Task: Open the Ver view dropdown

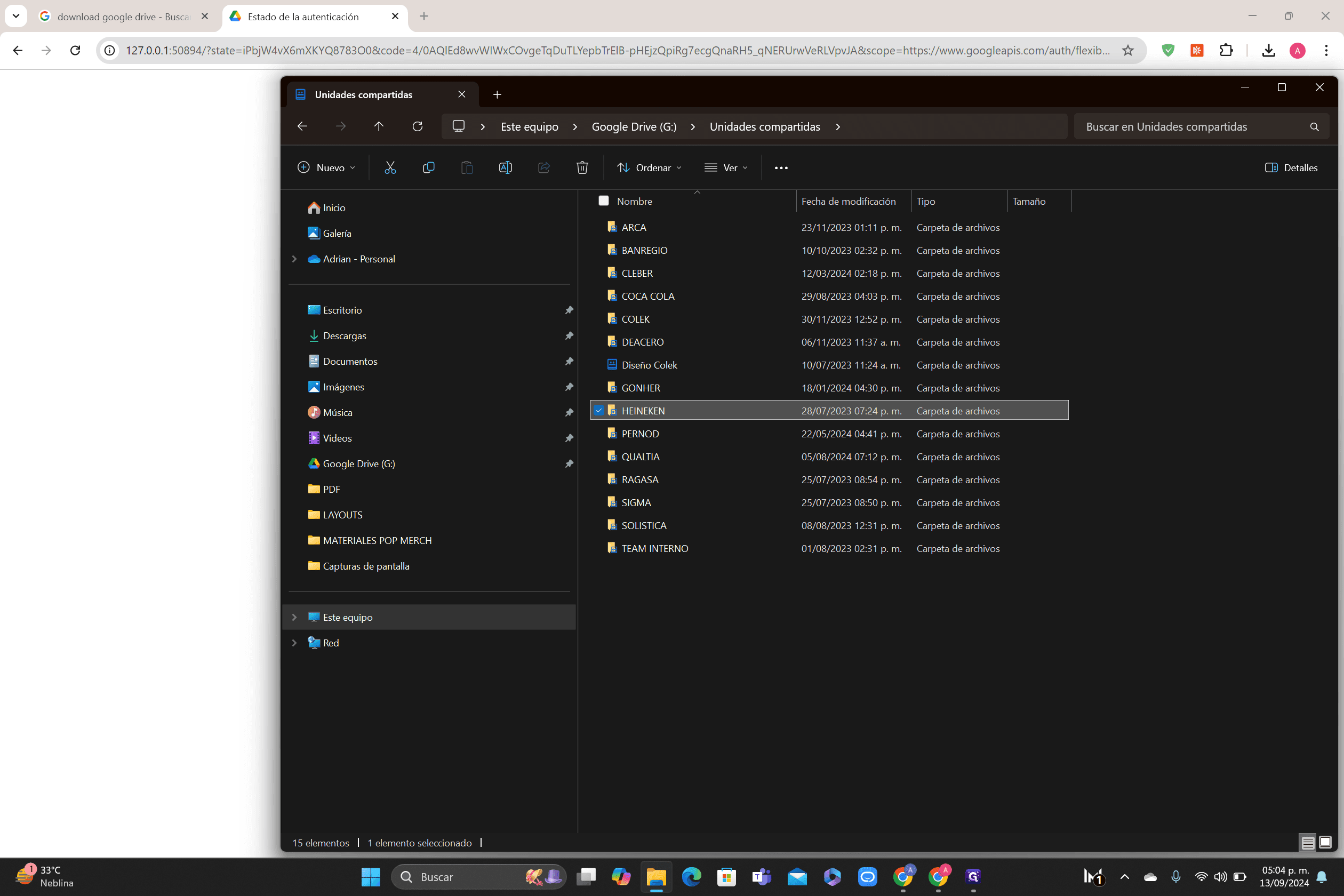Action: click(726, 167)
